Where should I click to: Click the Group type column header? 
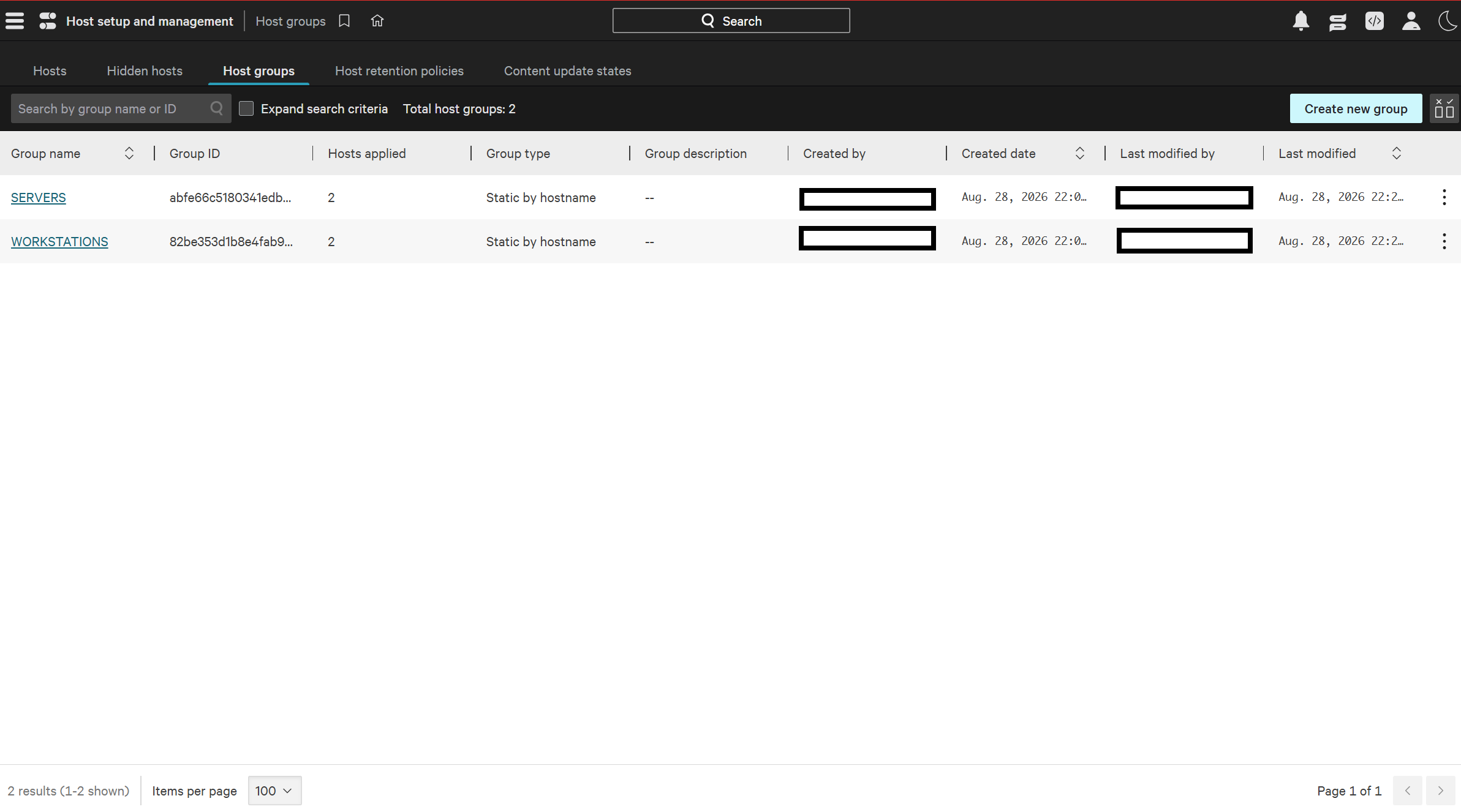518,153
